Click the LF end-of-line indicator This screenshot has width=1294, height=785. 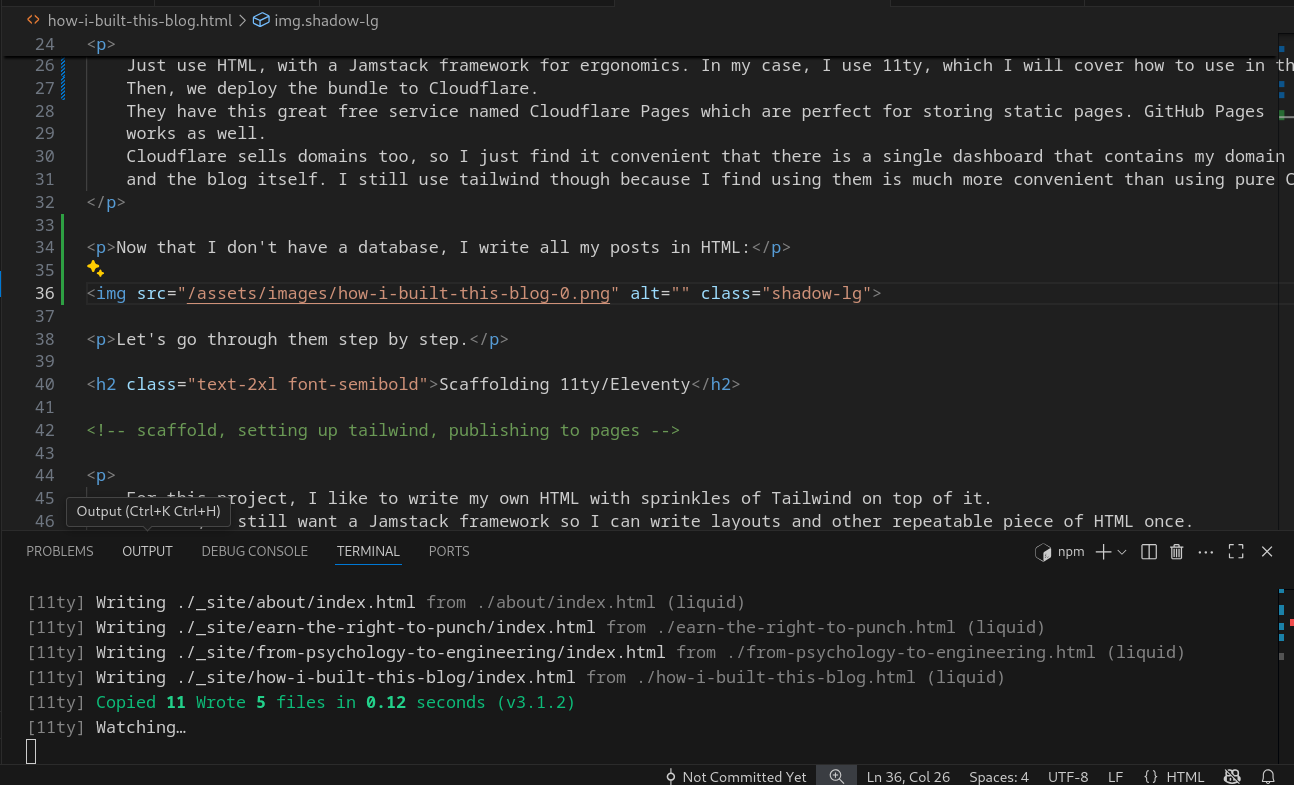(x=1115, y=776)
